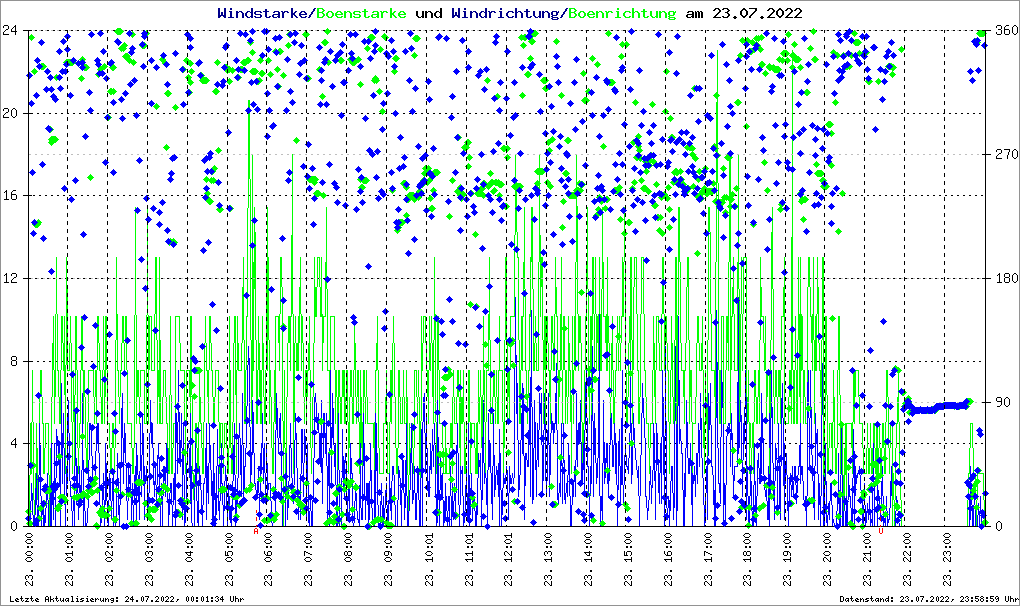
Task: Click the "23. 18:00" time axis label
Action: tap(748, 559)
